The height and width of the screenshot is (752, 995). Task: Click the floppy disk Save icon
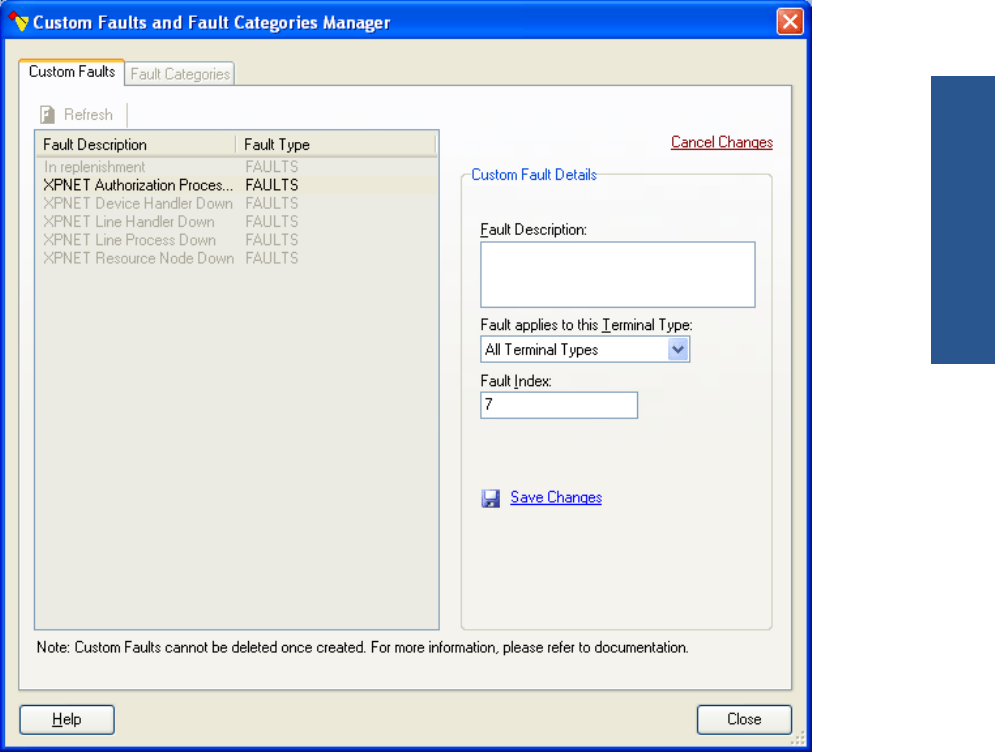[491, 498]
